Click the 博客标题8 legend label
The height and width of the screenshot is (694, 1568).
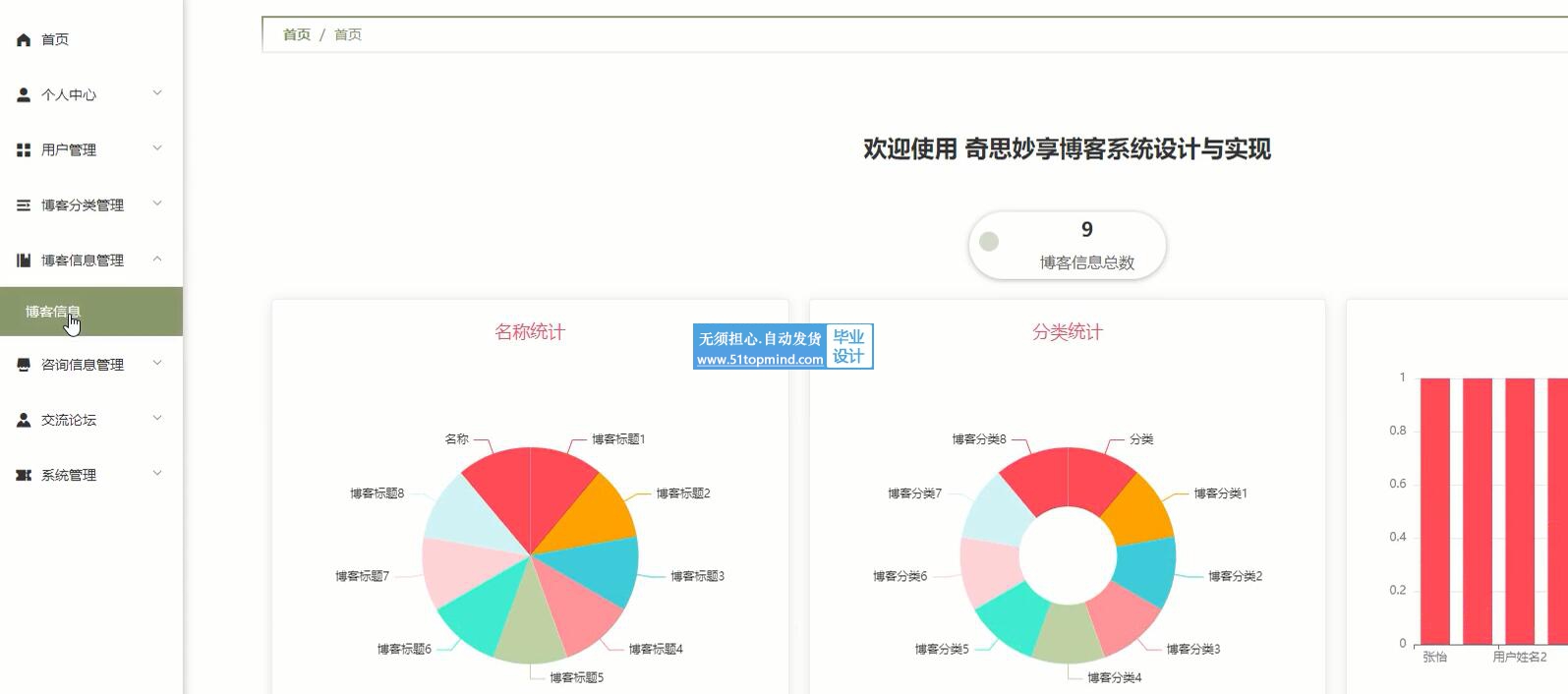point(377,493)
